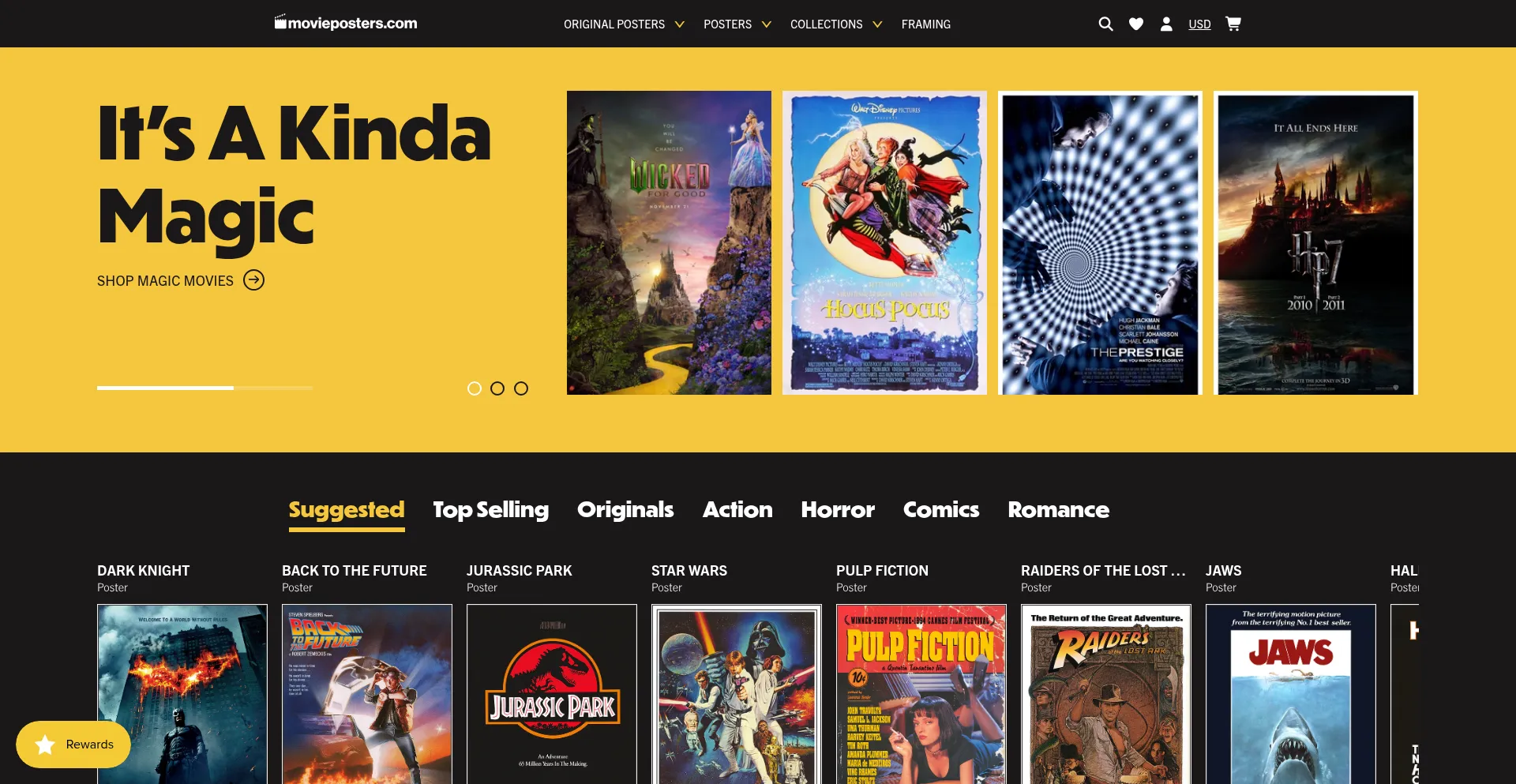Screen dimensions: 1516x784
Task: Change currency via USD link
Action: coord(1199,24)
